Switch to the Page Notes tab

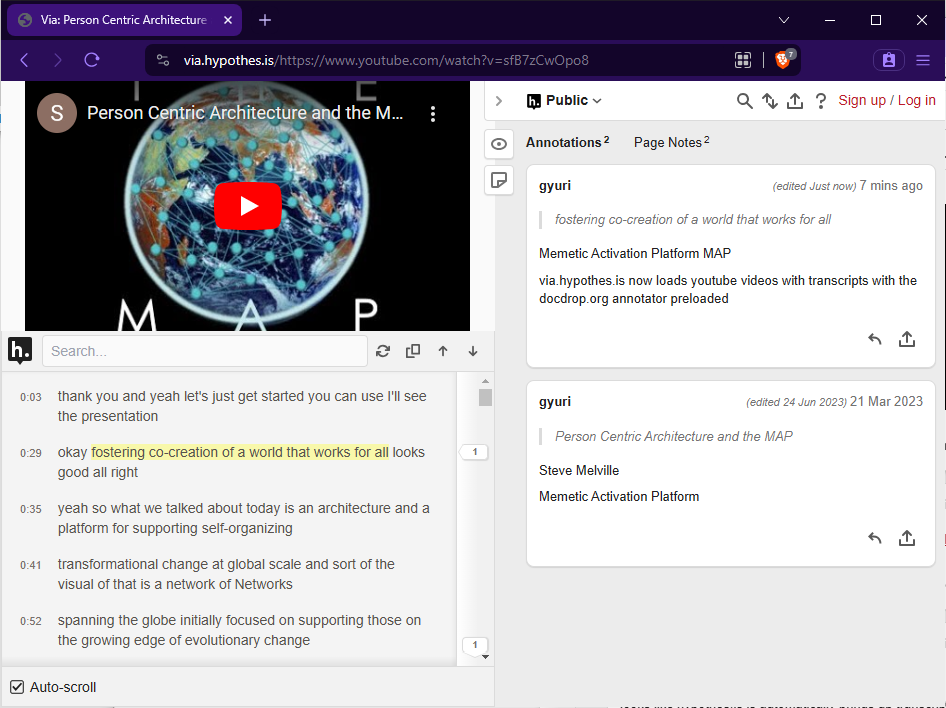[x=671, y=142]
